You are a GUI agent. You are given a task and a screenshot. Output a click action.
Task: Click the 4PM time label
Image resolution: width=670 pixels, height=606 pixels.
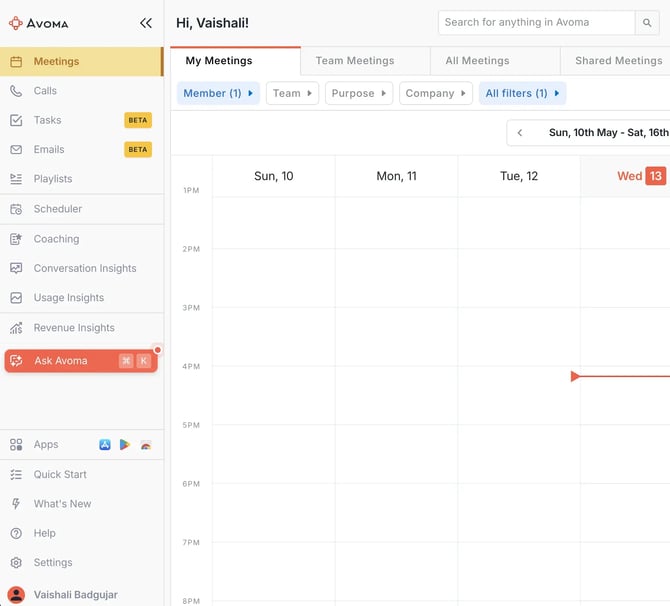click(x=191, y=367)
